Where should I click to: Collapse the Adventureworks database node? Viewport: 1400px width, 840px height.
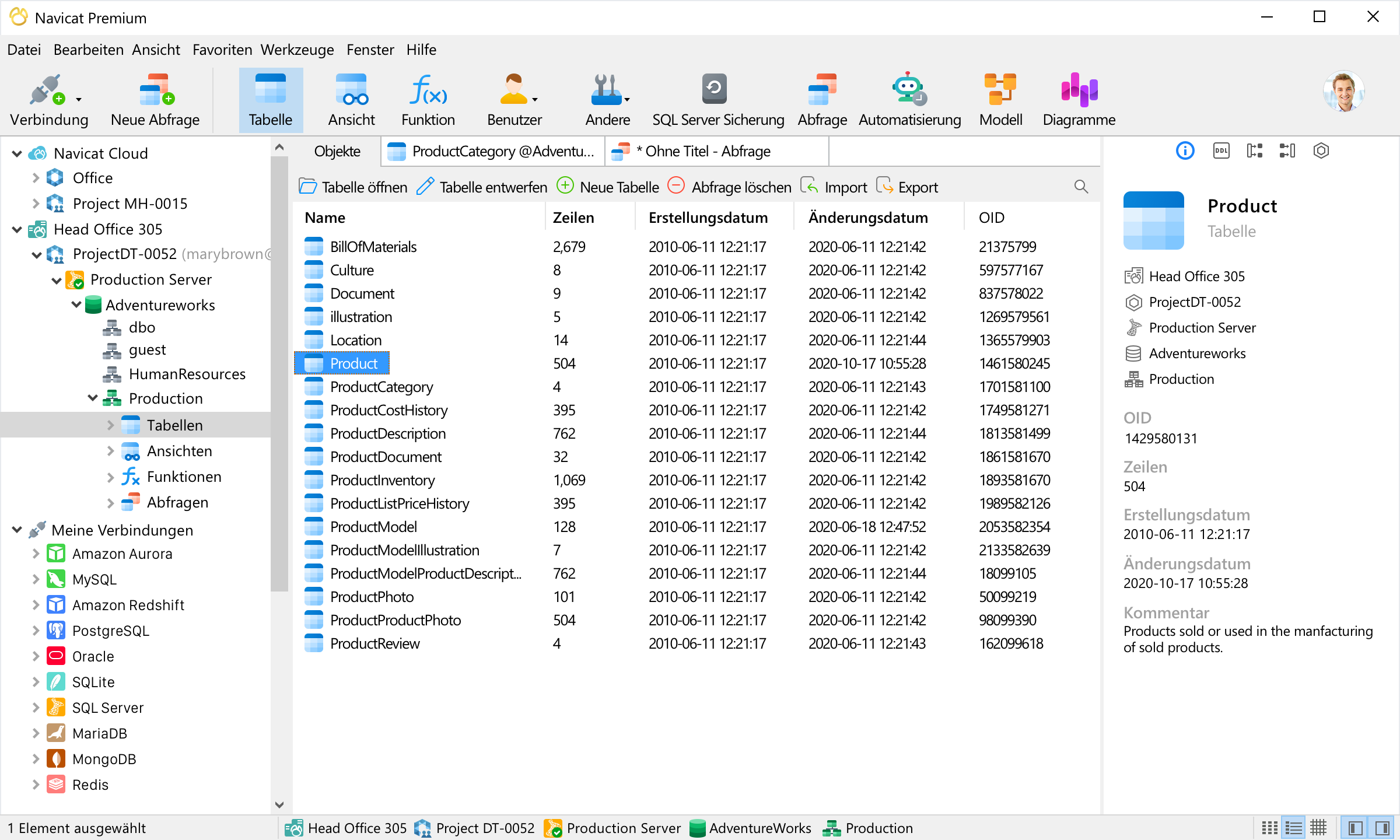click(x=76, y=304)
